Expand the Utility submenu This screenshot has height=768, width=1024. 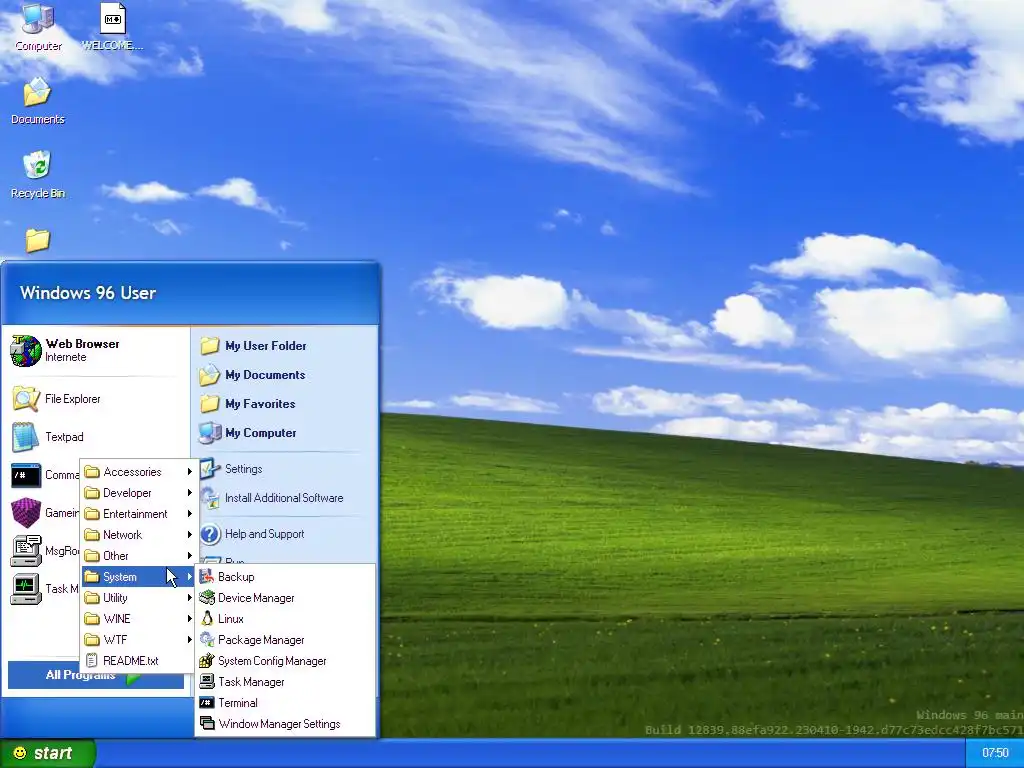coord(138,598)
